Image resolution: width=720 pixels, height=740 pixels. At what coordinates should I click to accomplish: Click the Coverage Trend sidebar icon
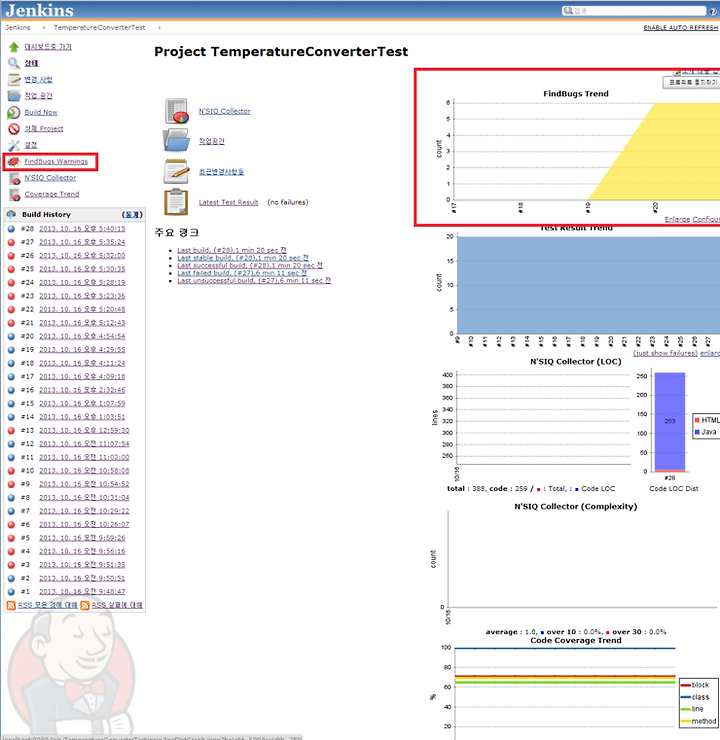pos(14,194)
